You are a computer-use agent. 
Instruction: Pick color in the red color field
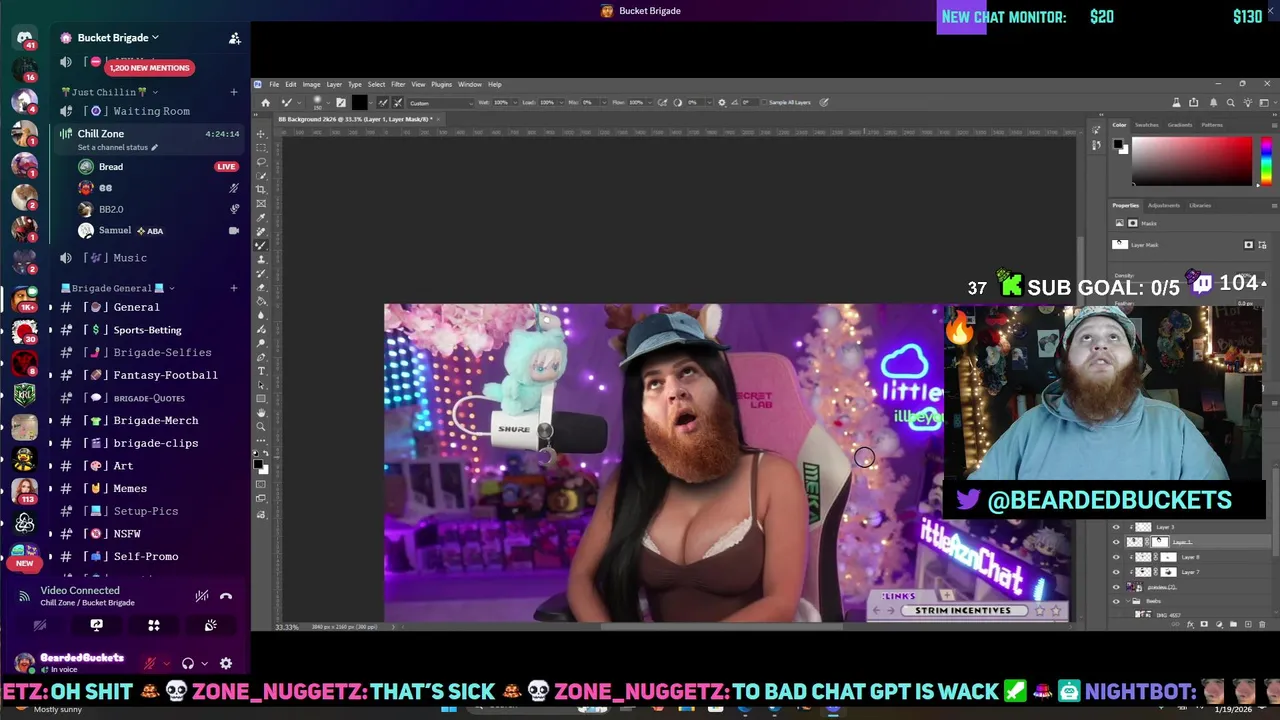[1192, 161]
